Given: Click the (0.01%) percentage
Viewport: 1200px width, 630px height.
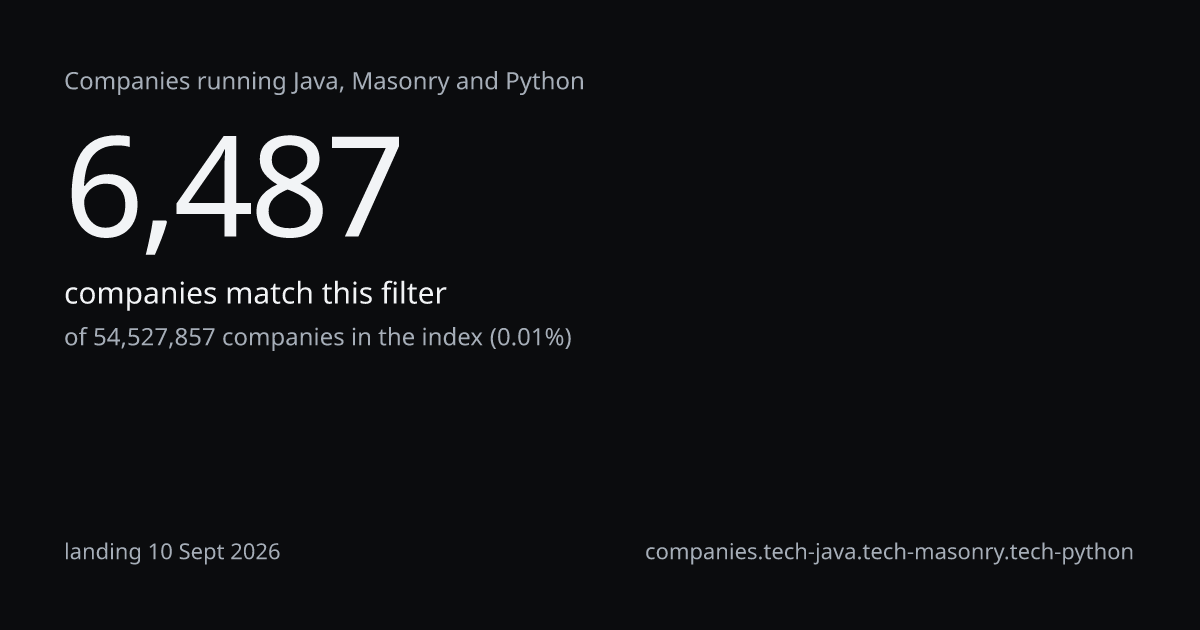Looking at the screenshot, I should coord(530,337).
